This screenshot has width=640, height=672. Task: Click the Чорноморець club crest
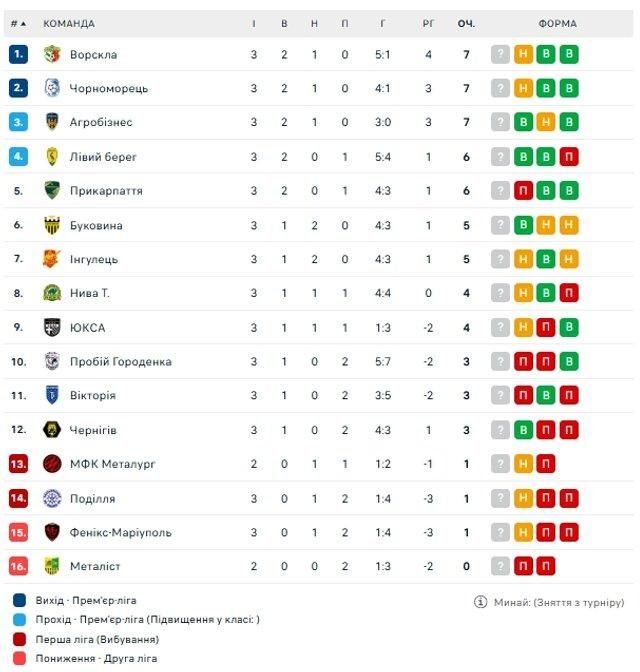click(52, 89)
